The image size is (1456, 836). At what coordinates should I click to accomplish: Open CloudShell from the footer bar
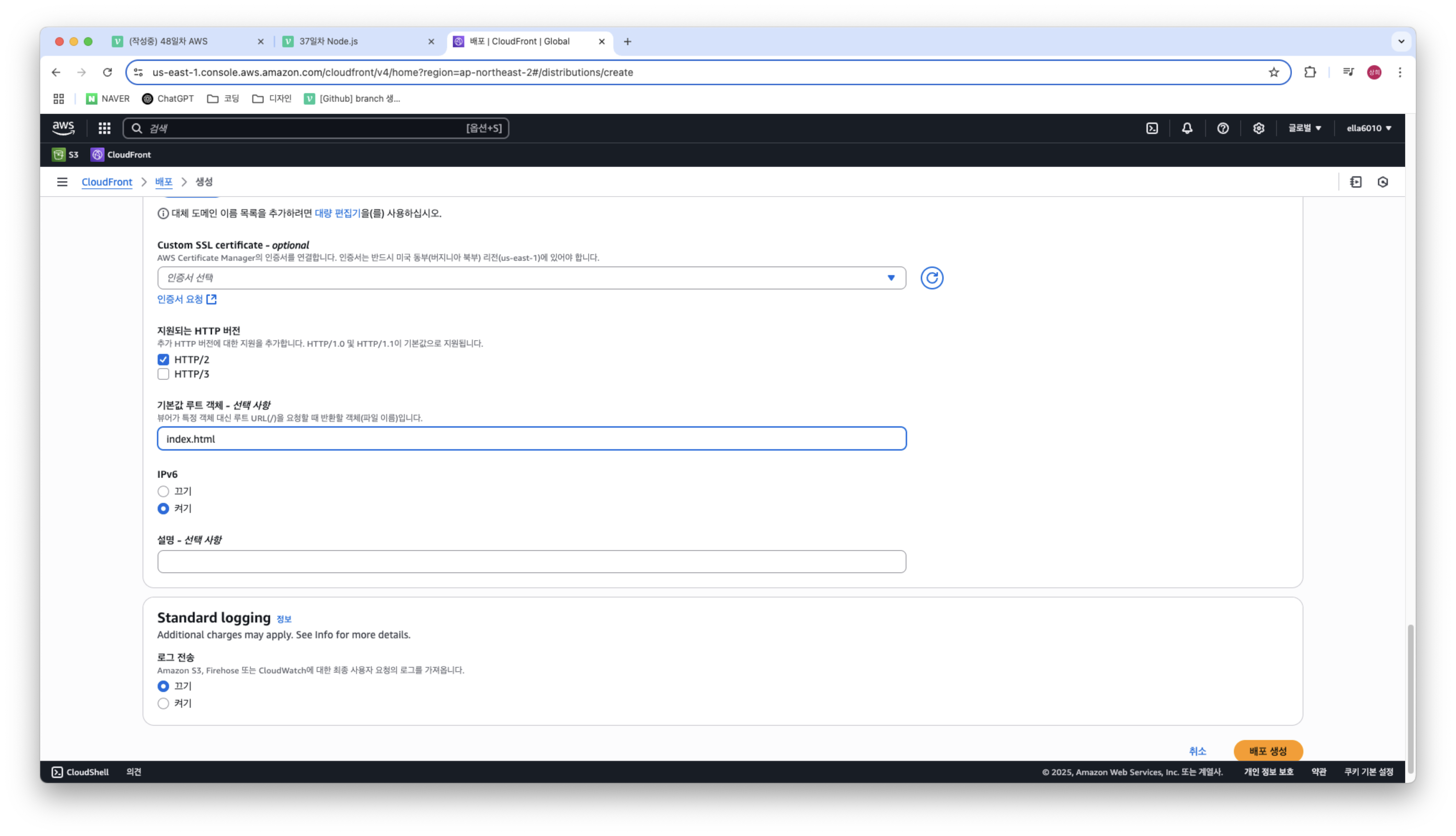tap(80, 772)
